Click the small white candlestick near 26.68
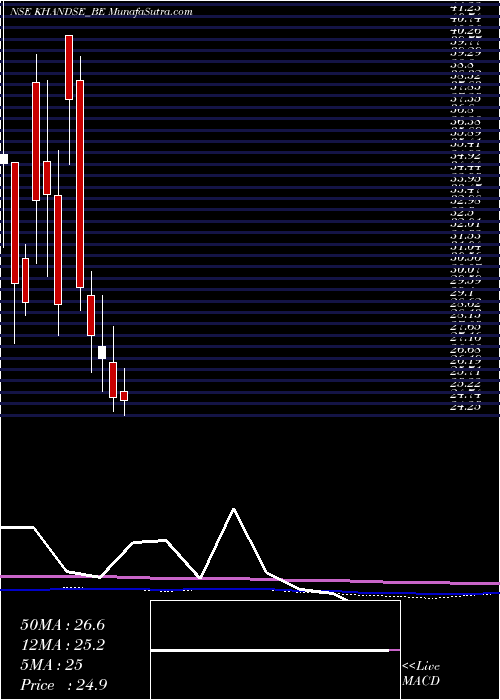 (x=102, y=352)
